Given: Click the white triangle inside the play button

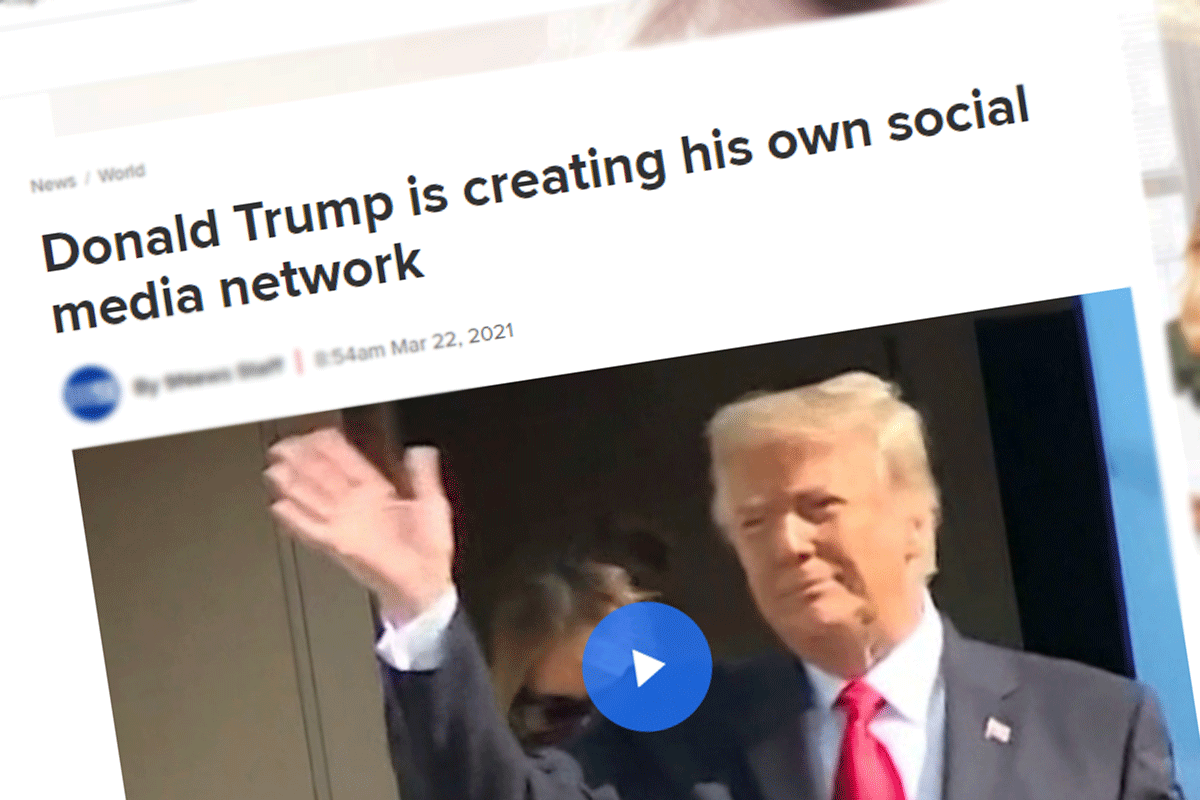Looking at the screenshot, I should [x=648, y=667].
